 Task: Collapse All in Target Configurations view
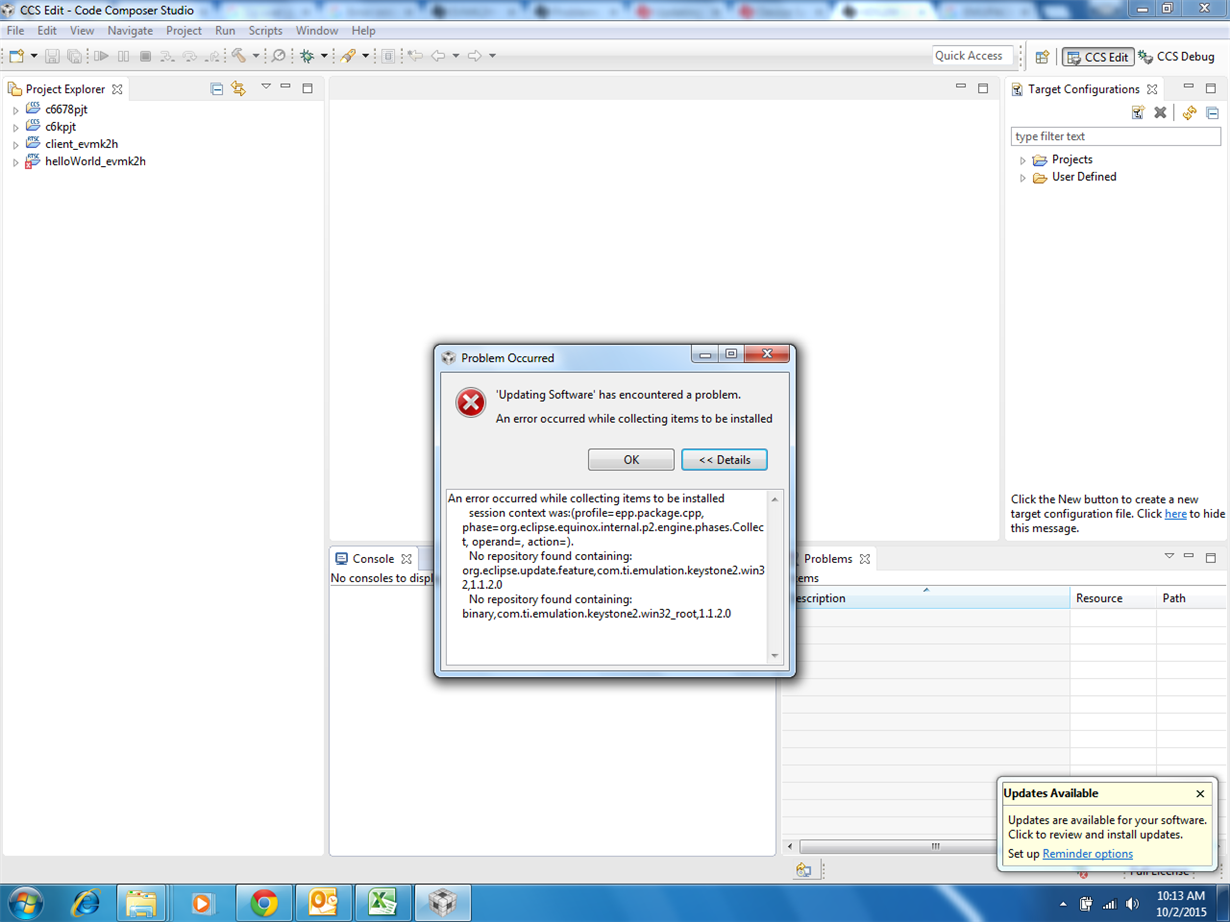click(x=1212, y=113)
